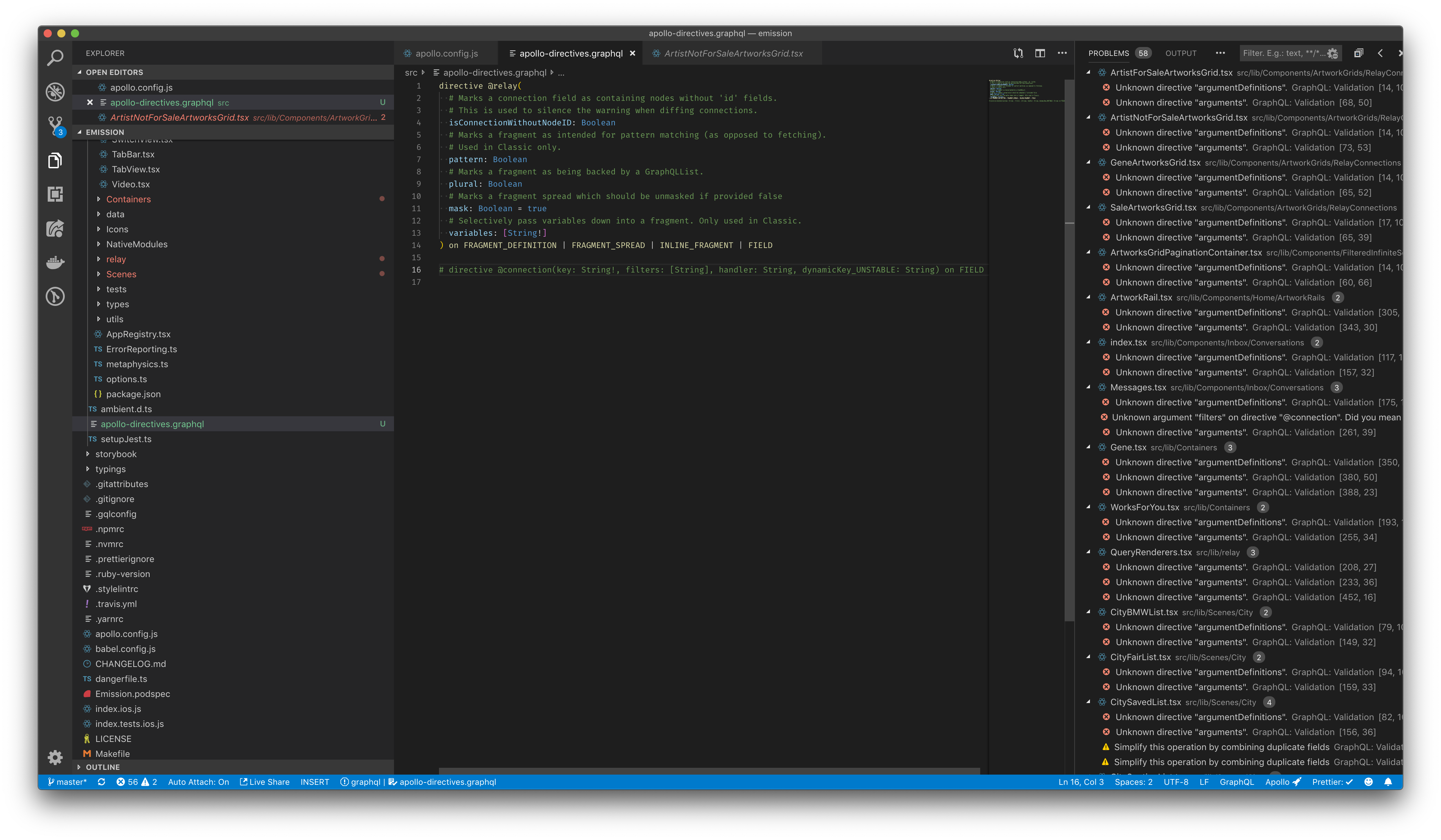Click Live Share in status bar

tap(264, 782)
